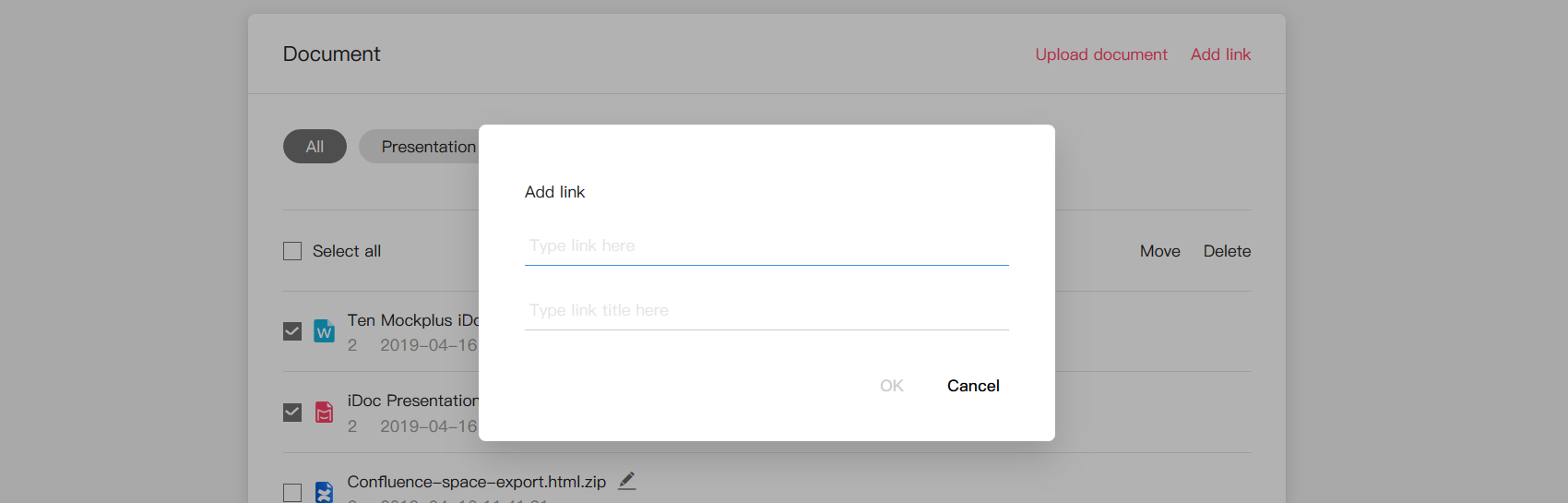Click the Word document file icon
Screen dimensions: 1568x503
pyautogui.click(x=324, y=330)
